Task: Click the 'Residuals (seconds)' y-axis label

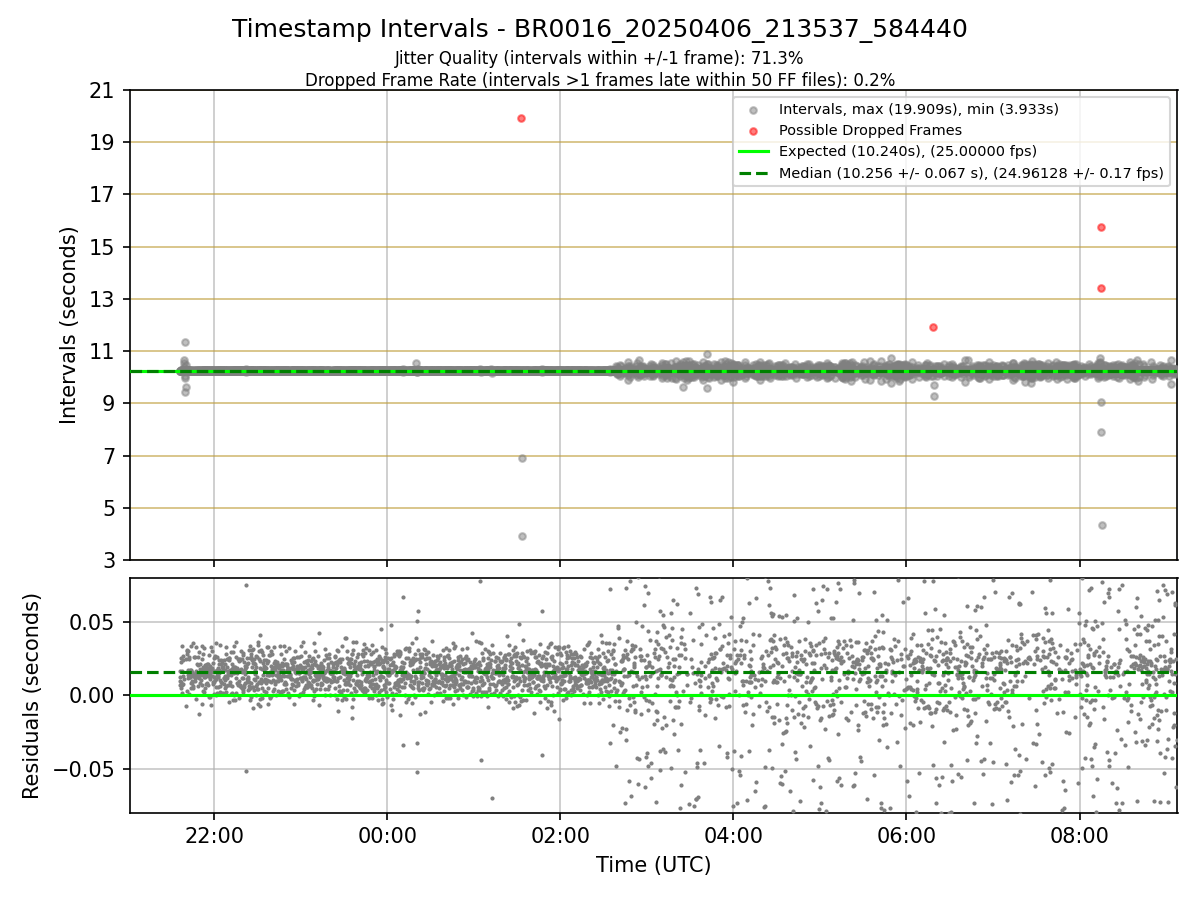Action: pyautogui.click(x=32, y=696)
